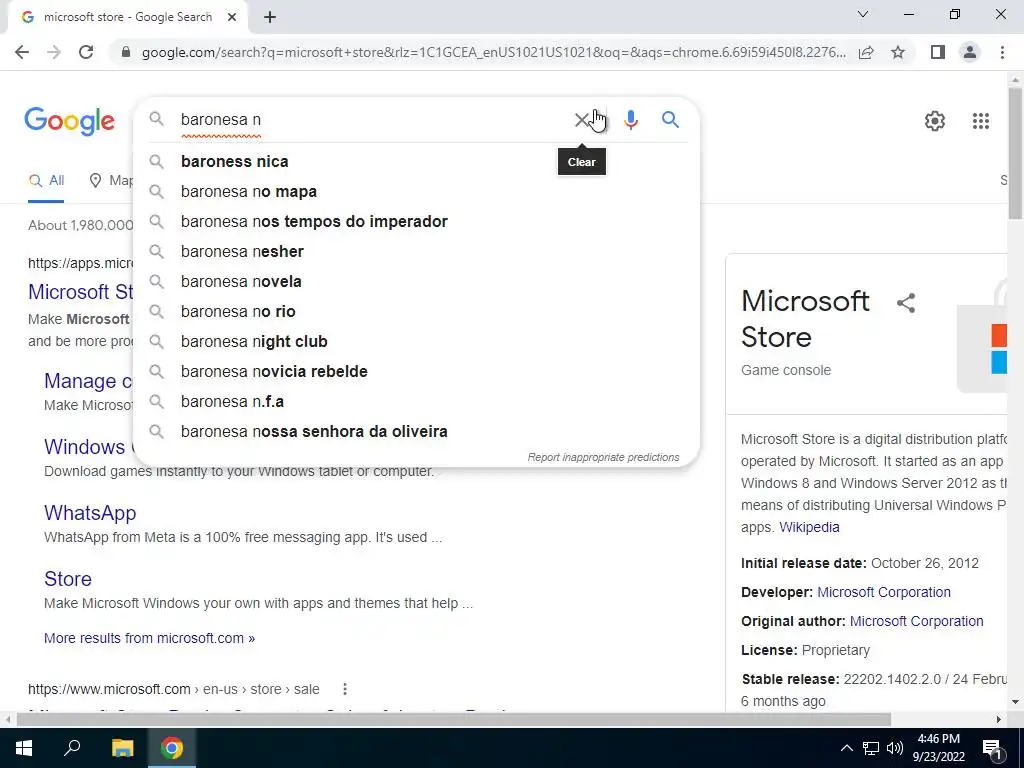
Task: Open tab search chevron
Action: (x=863, y=14)
